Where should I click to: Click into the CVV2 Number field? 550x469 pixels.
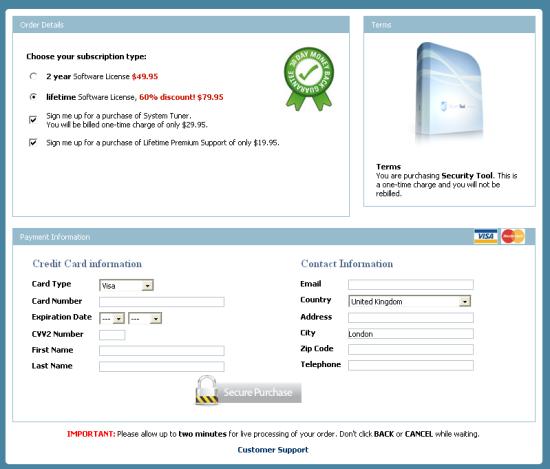(x=112, y=335)
